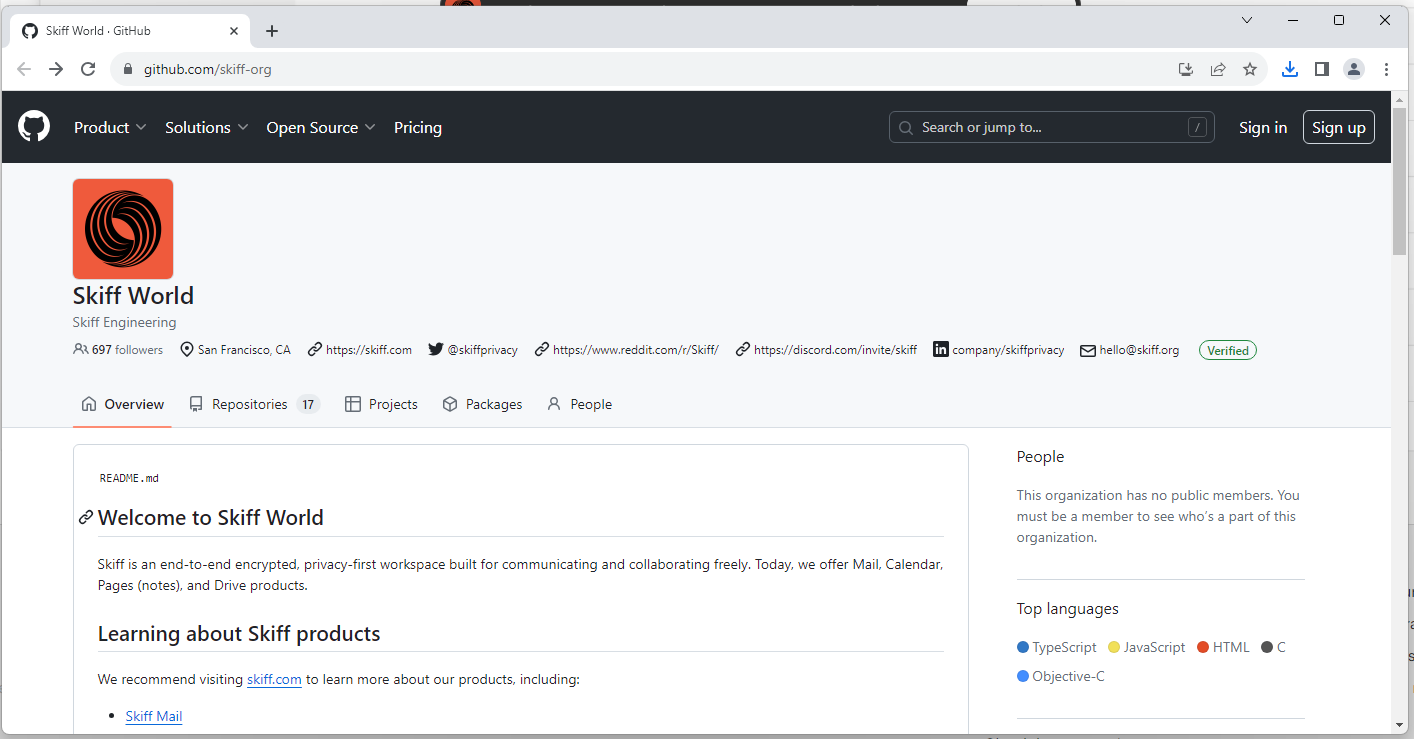Open a new tab with plus button

click(x=272, y=31)
